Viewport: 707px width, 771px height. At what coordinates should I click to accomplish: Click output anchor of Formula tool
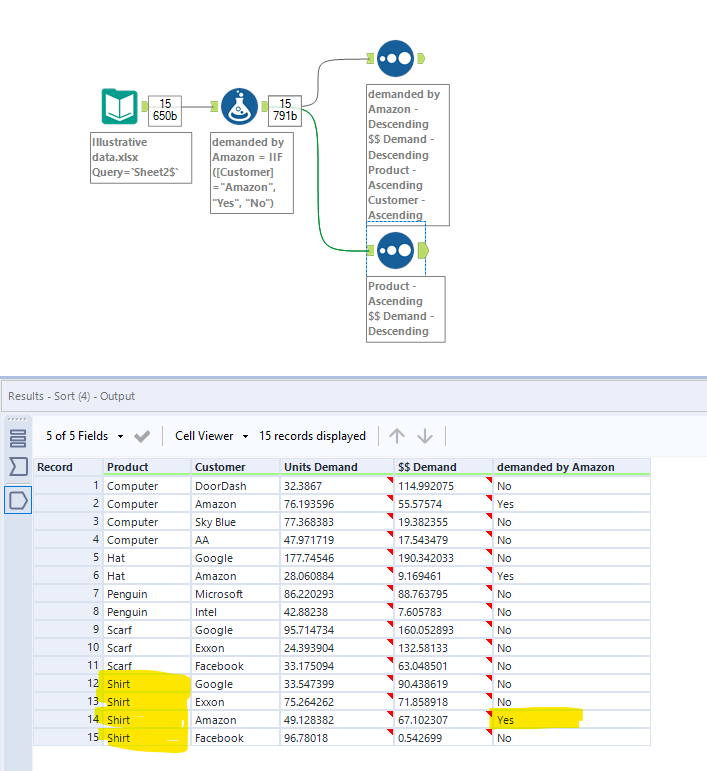[265, 106]
